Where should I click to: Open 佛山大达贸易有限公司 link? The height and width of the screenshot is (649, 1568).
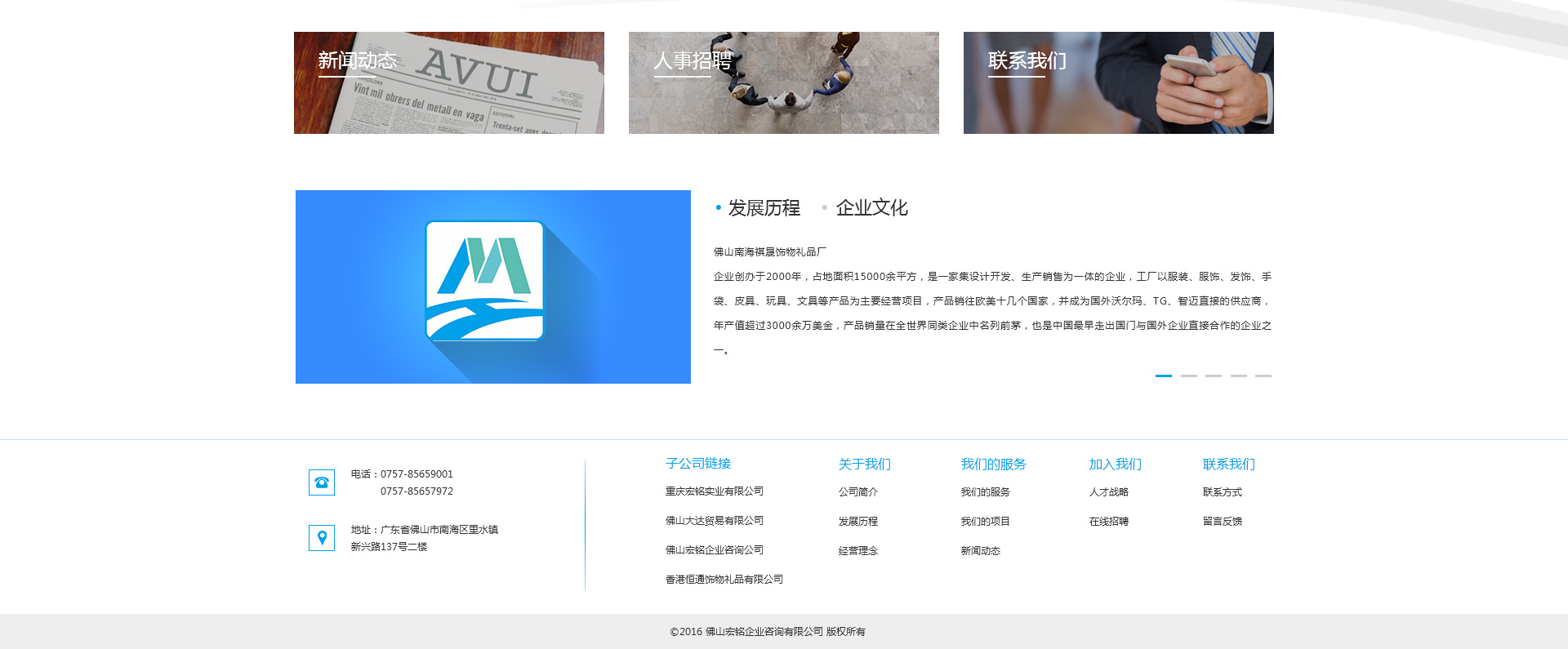pyautogui.click(x=714, y=521)
